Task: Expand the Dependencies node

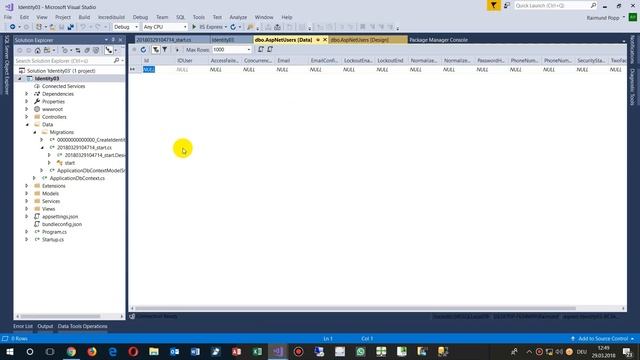Action: [27, 94]
